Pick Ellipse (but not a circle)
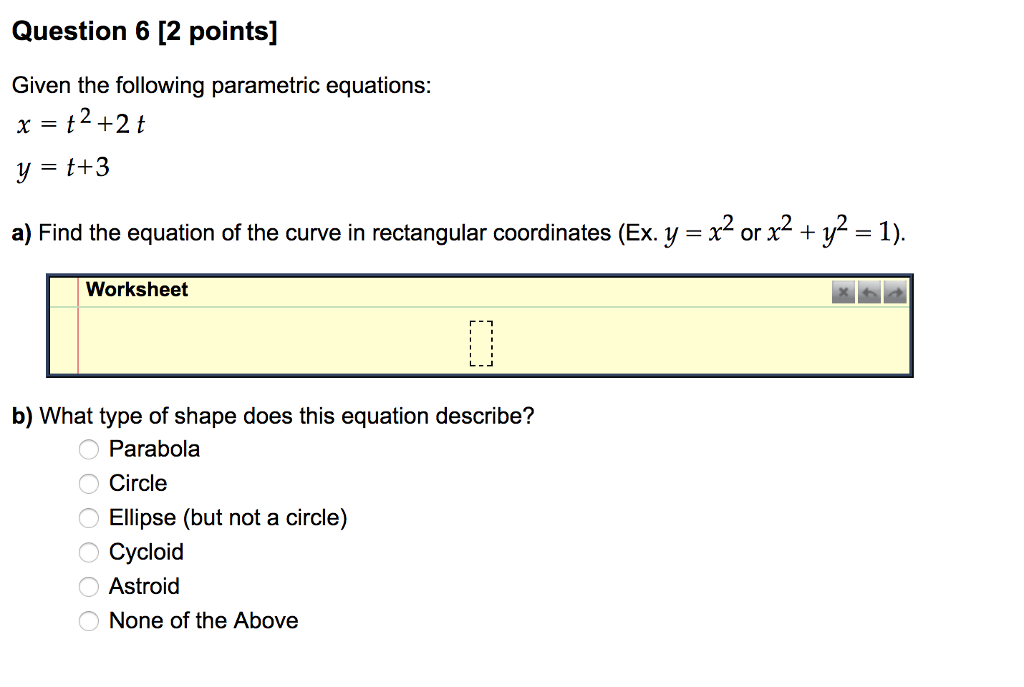 [88, 518]
